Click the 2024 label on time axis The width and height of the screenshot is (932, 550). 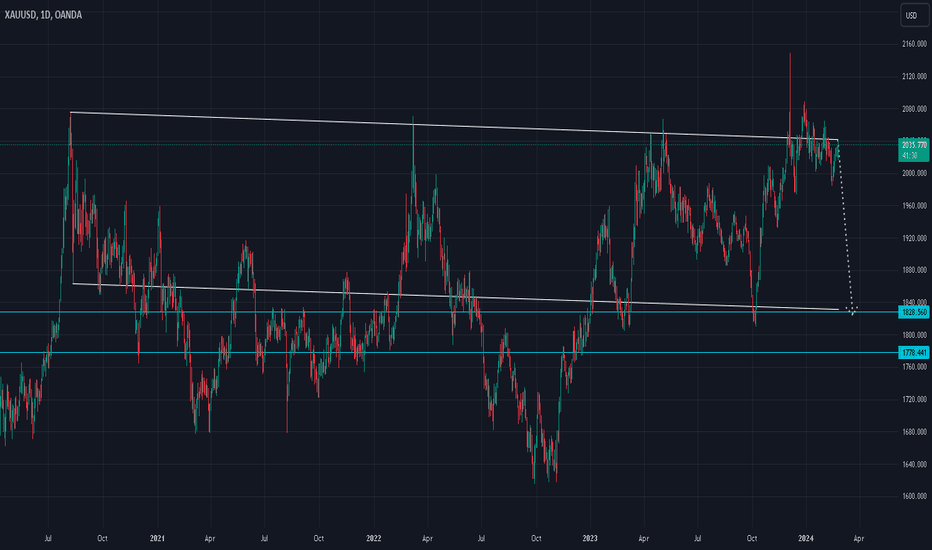coord(805,538)
